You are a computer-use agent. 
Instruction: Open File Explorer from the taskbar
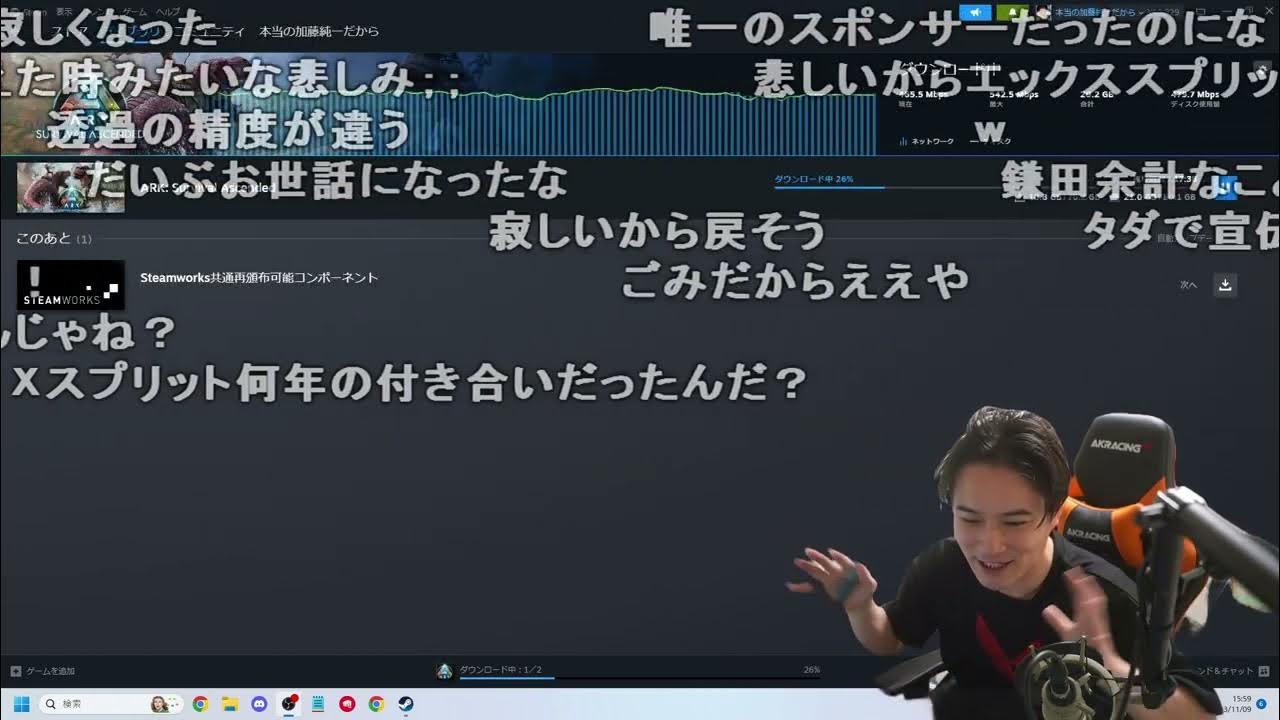click(x=229, y=704)
